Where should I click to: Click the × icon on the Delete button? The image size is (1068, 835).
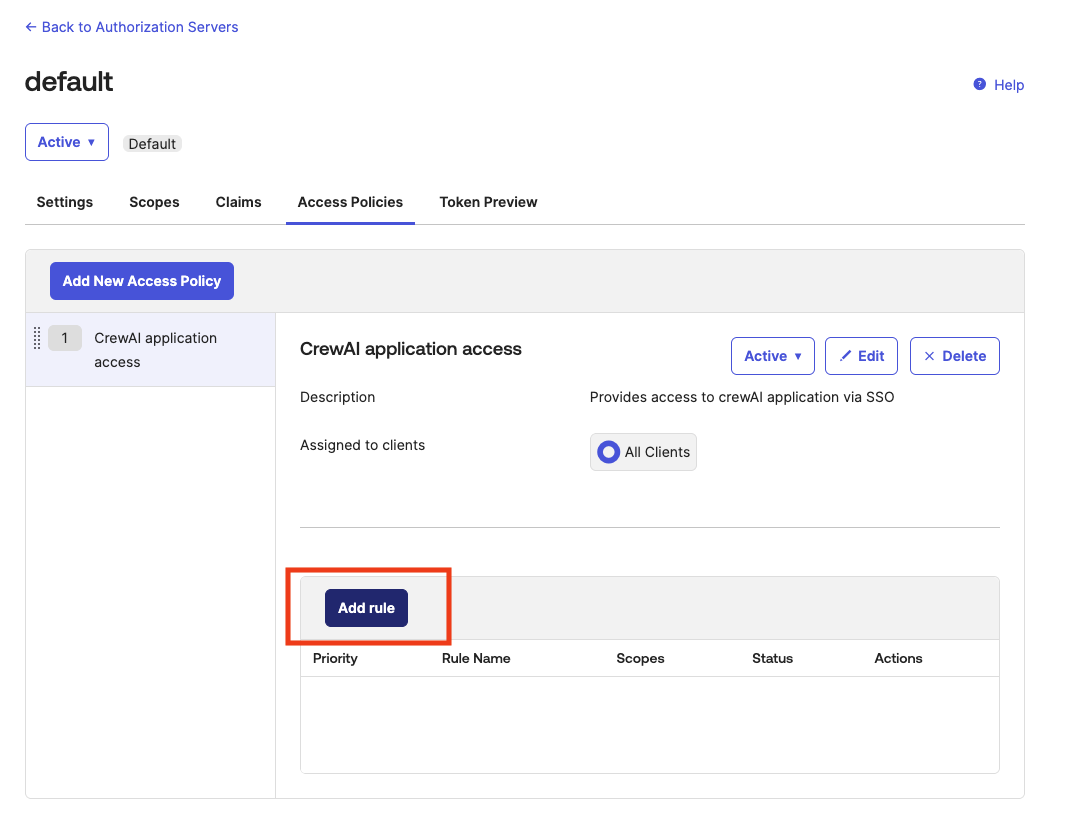point(928,355)
